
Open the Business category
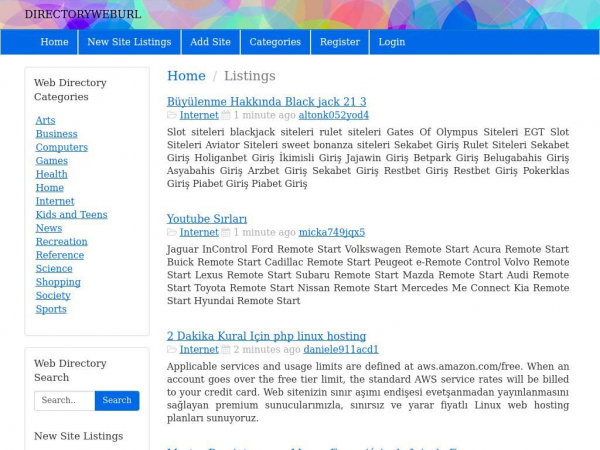(57, 134)
